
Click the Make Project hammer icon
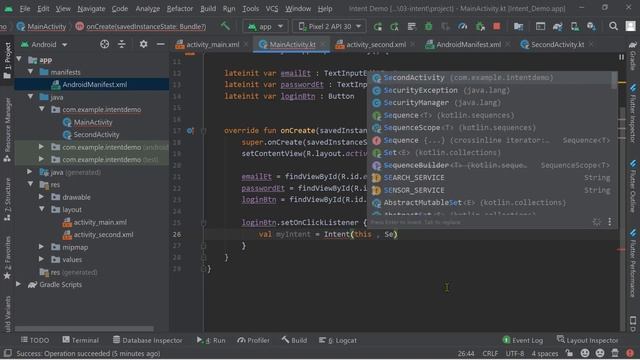pyautogui.click(x=225, y=26)
